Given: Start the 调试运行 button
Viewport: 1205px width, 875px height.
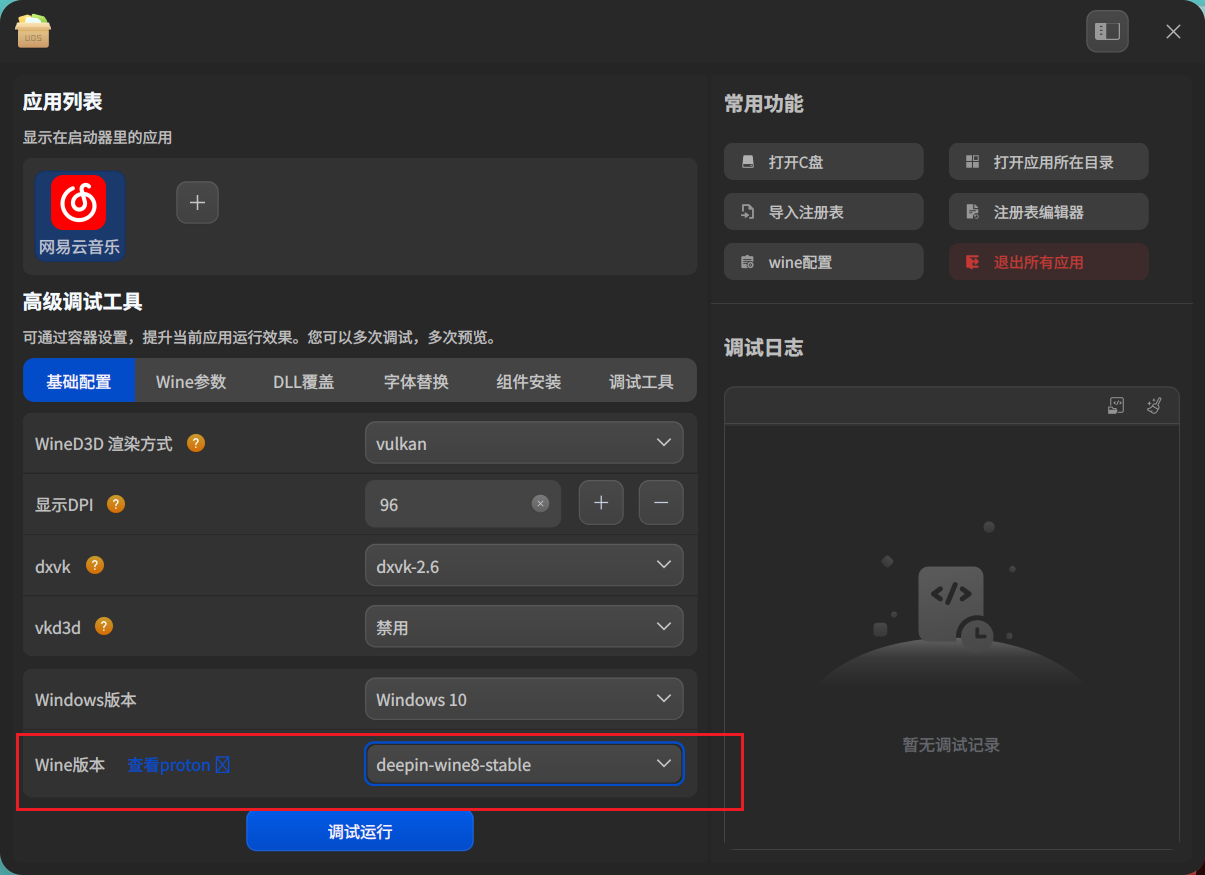Looking at the screenshot, I should 360,831.
